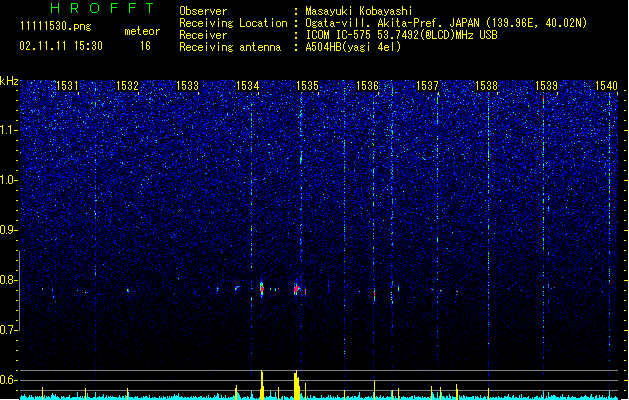Click the 1536 time marker
629x400 pixels.
pyautogui.click(x=367, y=86)
